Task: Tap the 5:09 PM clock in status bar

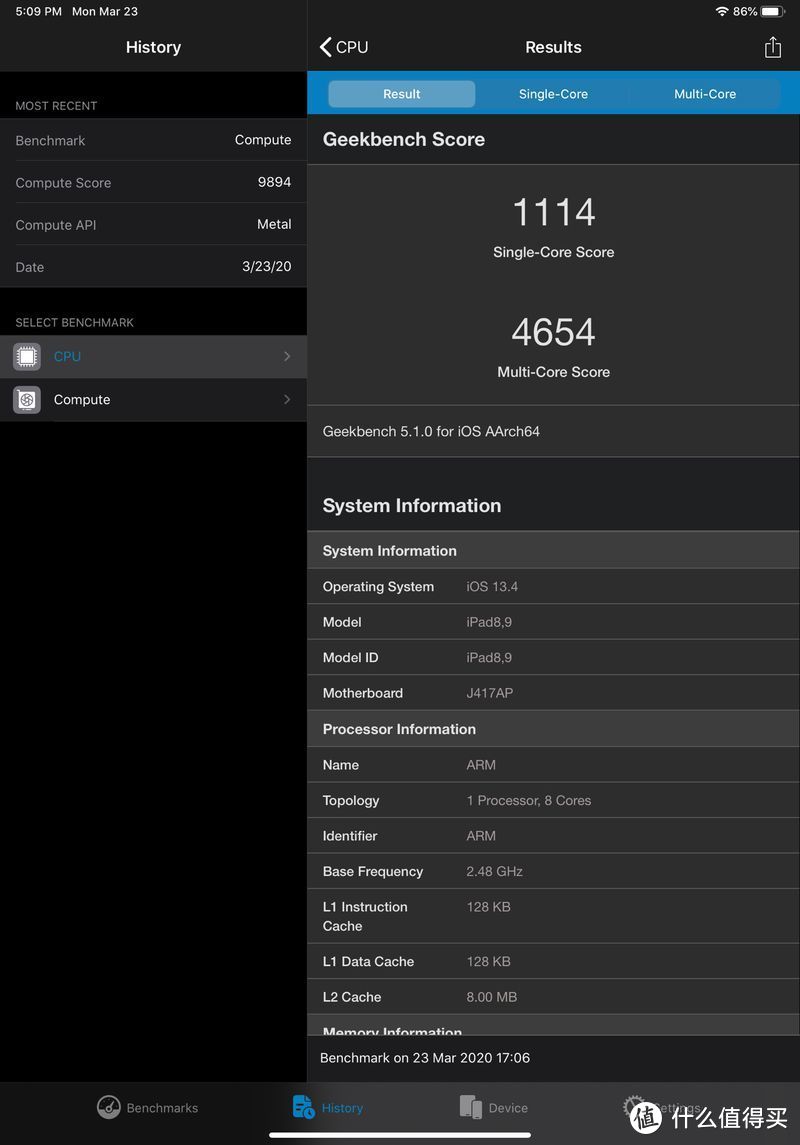Action: (39, 12)
